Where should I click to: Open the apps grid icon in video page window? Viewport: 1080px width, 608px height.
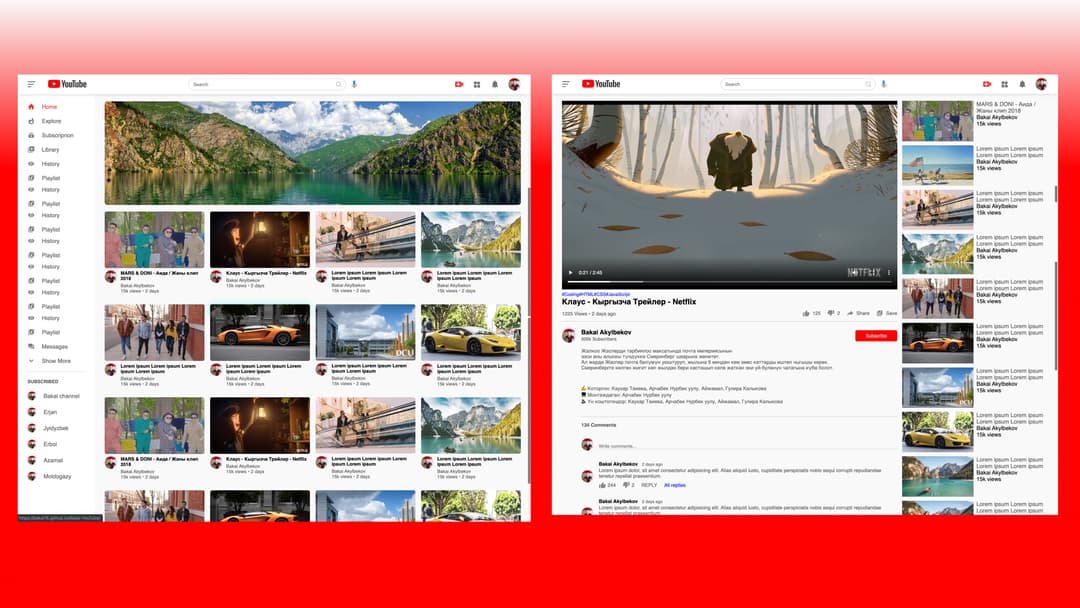coord(1004,84)
